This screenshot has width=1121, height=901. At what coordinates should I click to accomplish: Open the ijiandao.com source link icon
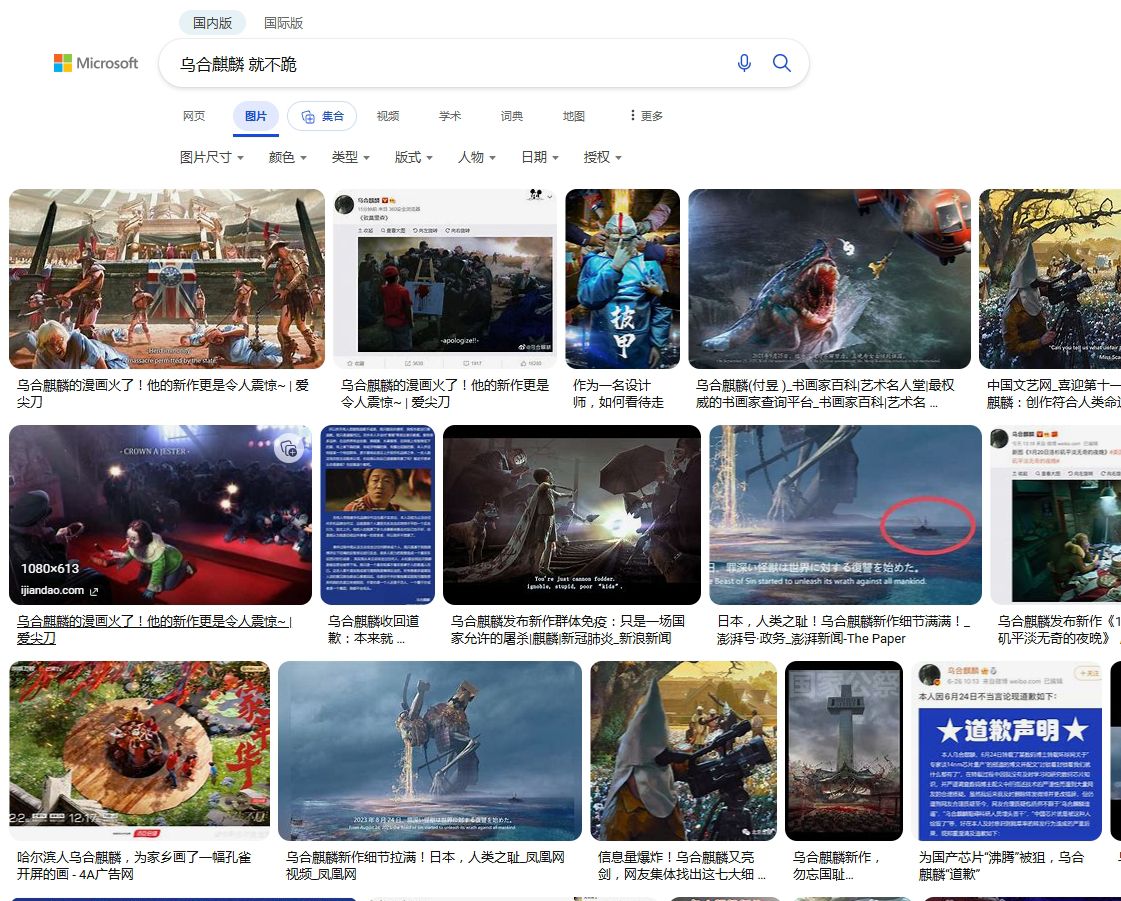point(94,591)
